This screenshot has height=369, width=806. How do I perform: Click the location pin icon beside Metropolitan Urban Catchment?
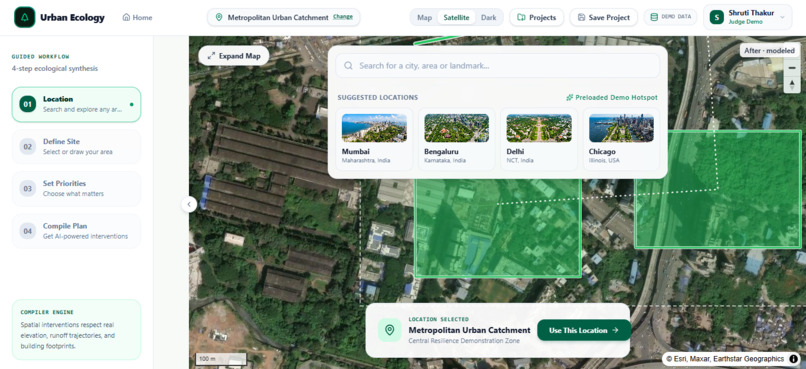219,17
